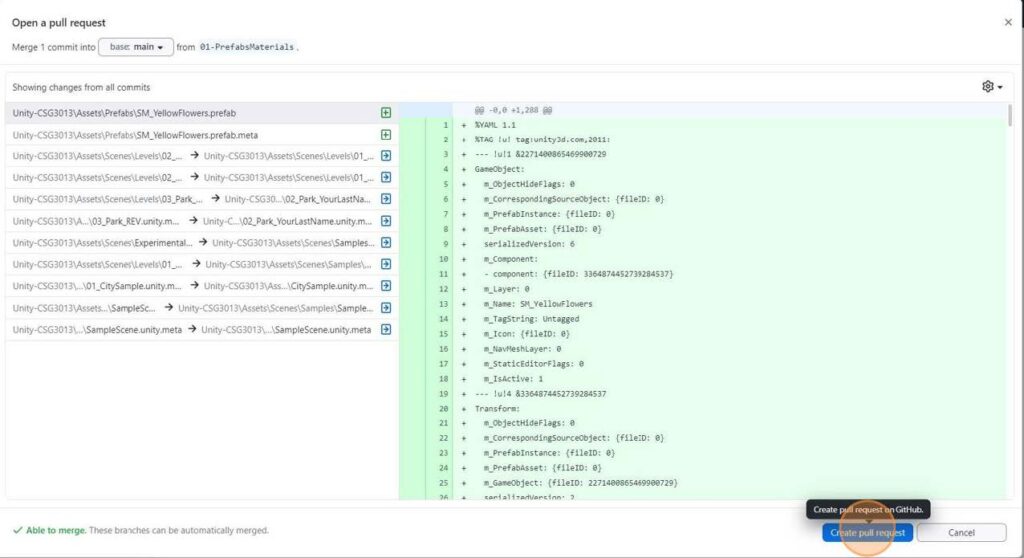The height and width of the screenshot is (558, 1024).
Task: Click the diff line m_Name: SM_YellowFlowers
Action: pos(538,304)
